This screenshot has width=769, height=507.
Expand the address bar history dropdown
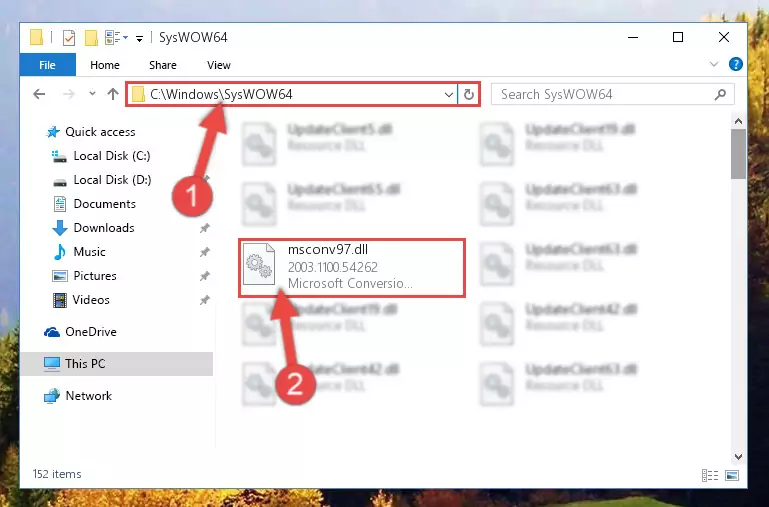(x=448, y=94)
